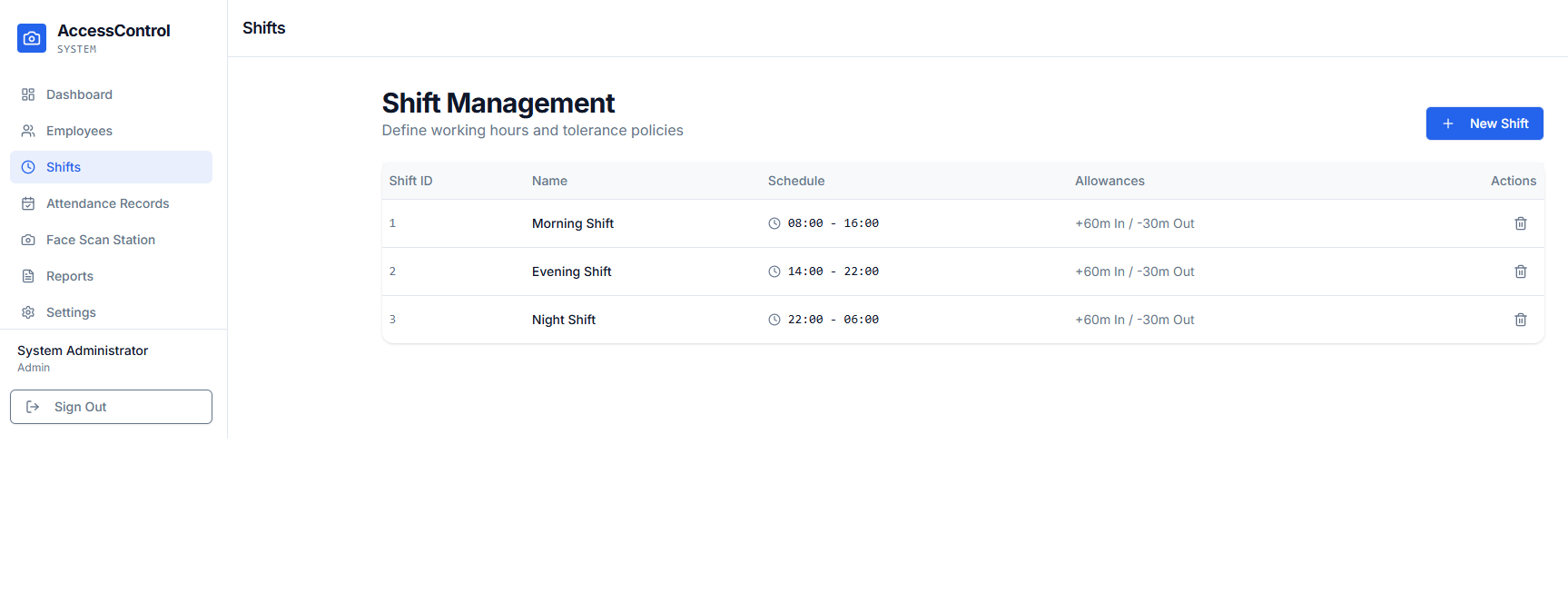Click the Settings gear icon in sidebar
The image size is (1568, 612).
(x=28, y=312)
